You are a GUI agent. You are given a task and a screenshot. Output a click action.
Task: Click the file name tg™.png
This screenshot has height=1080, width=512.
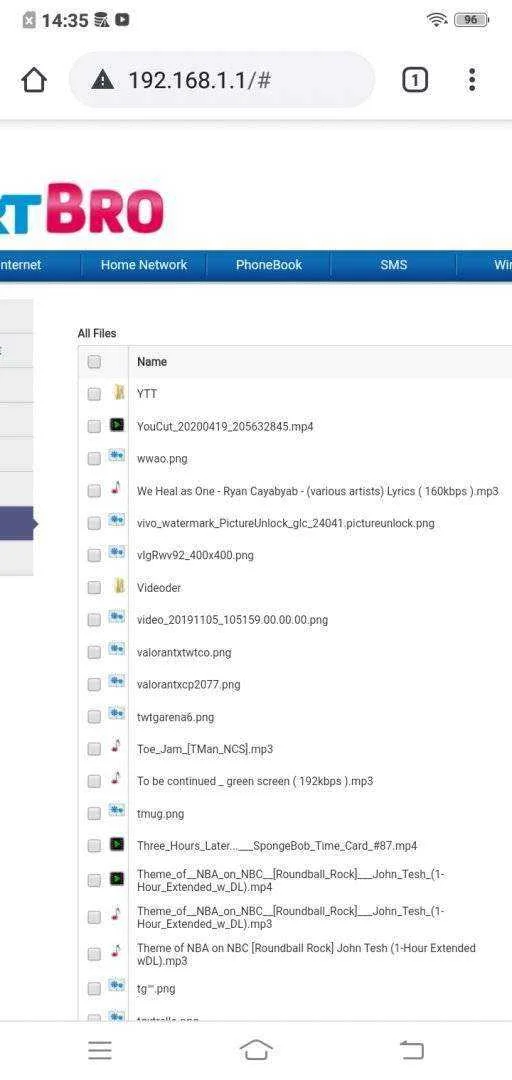156,988
